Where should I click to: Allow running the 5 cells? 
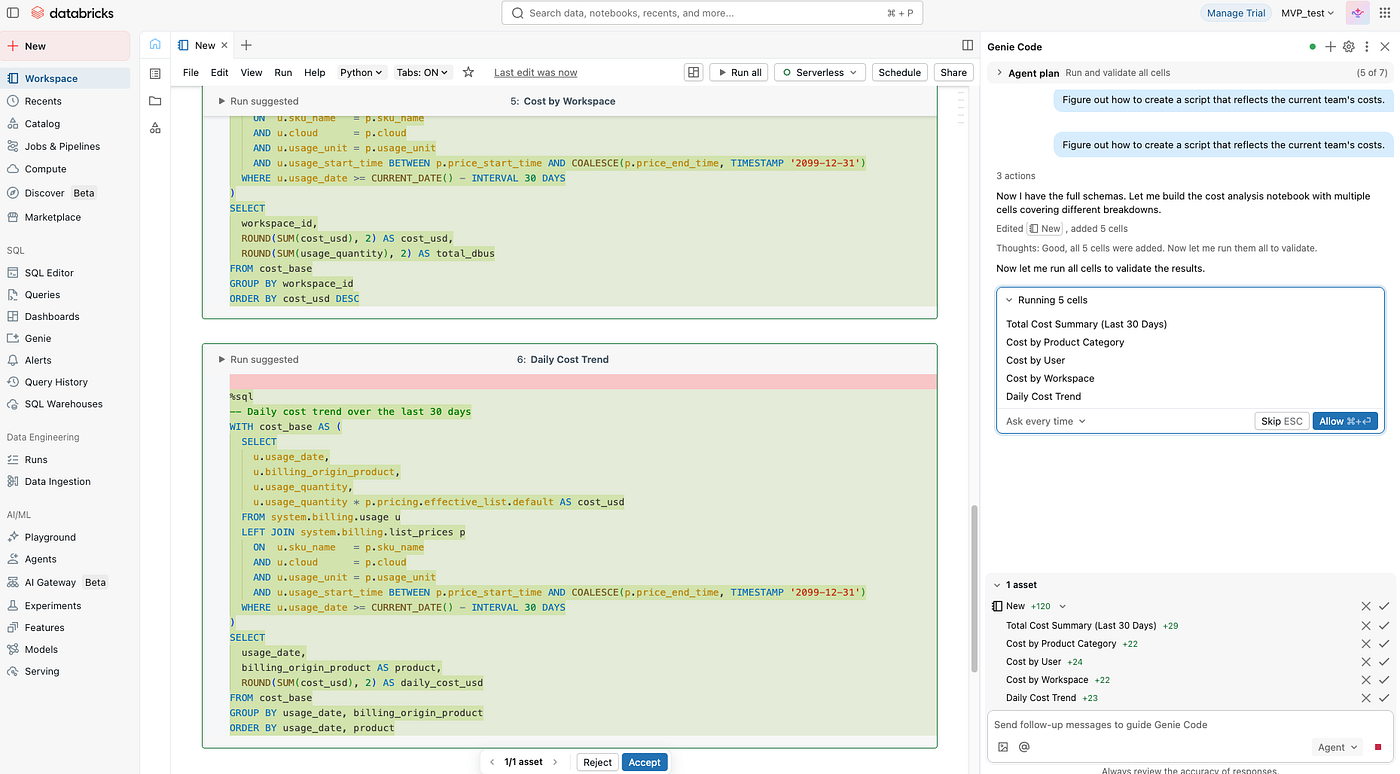(x=1345, y=421)
